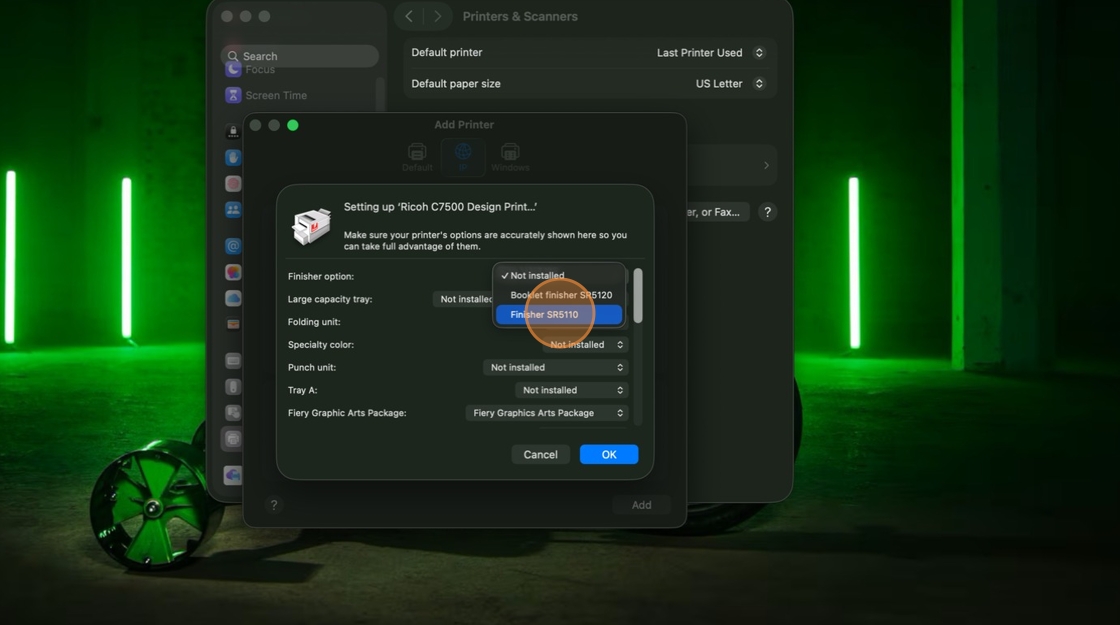Select Printers & Scanners sidebar icon
Screen dimensions: 1120x625
pos(233,439)
